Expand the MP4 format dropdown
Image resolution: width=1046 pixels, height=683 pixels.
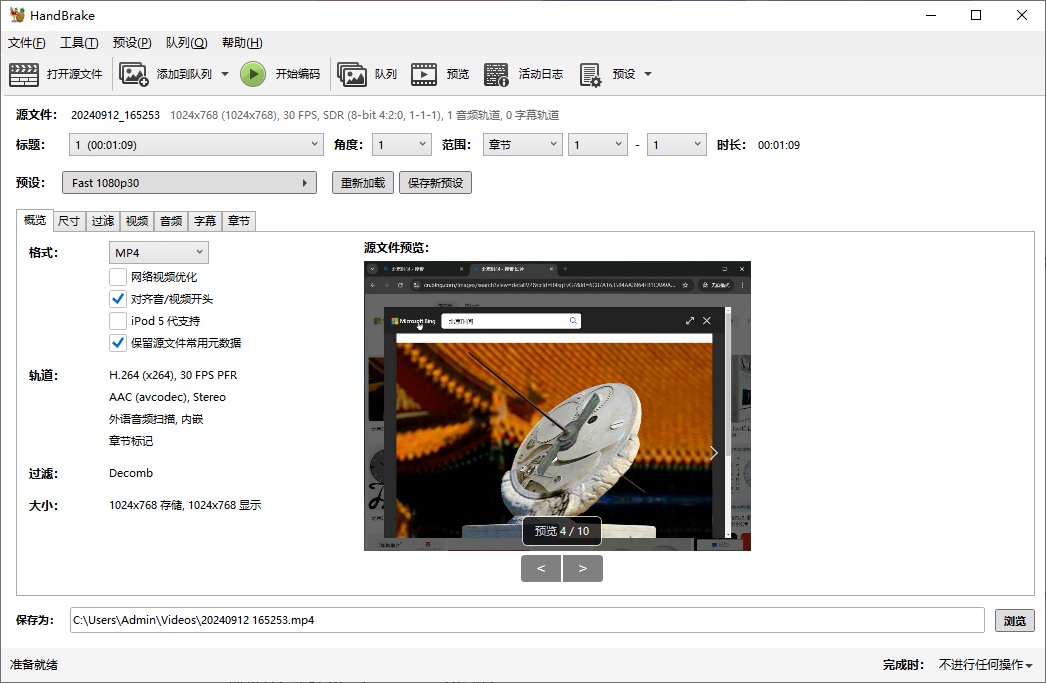(x=158, y=253)
